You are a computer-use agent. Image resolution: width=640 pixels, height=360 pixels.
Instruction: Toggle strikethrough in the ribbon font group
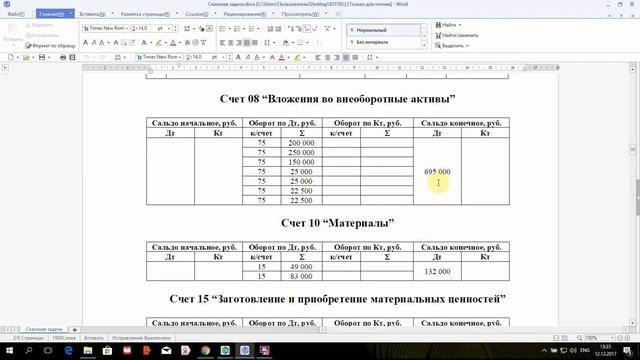[116, 42]
